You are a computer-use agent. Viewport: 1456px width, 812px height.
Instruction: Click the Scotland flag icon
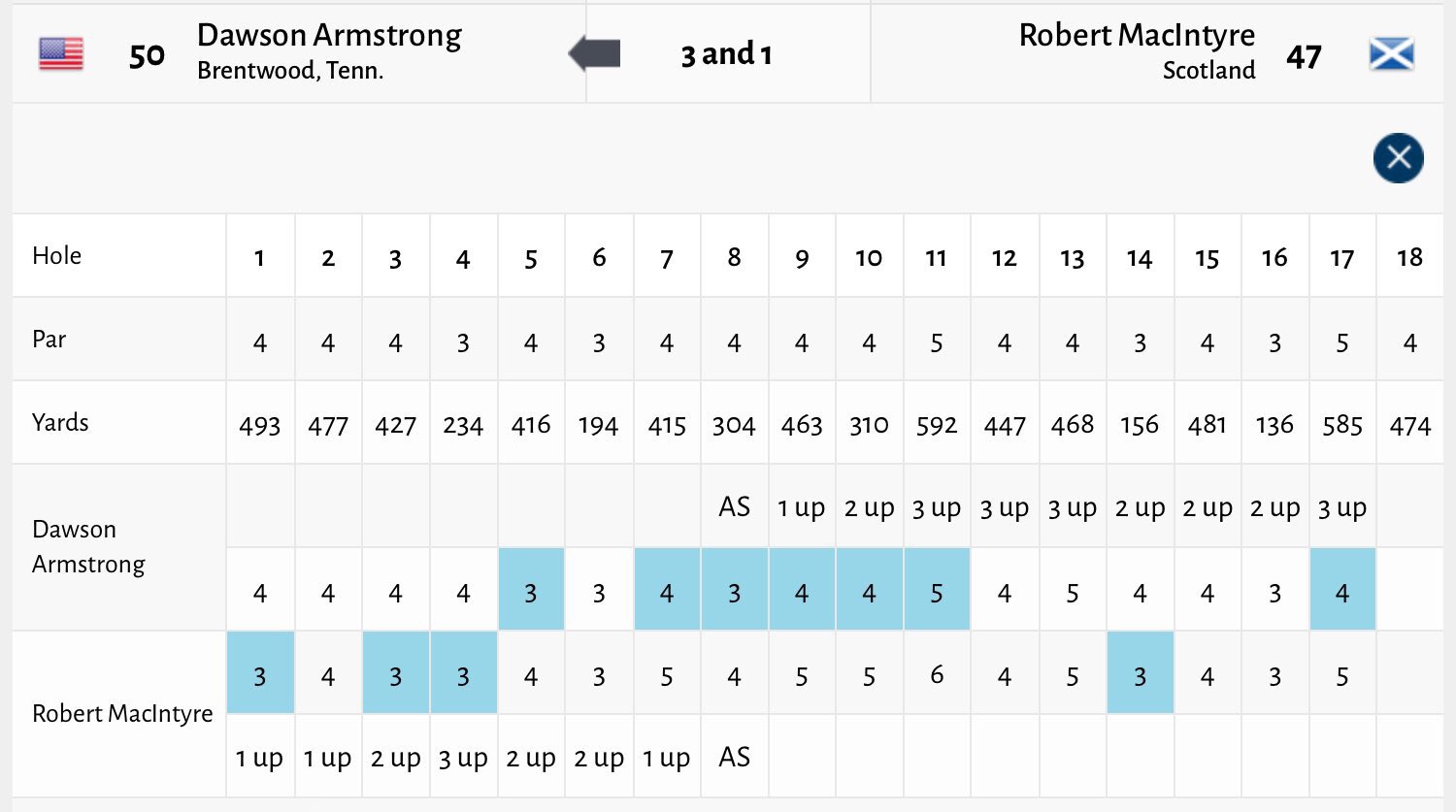pyautogui.click(x=1391, y=54)
